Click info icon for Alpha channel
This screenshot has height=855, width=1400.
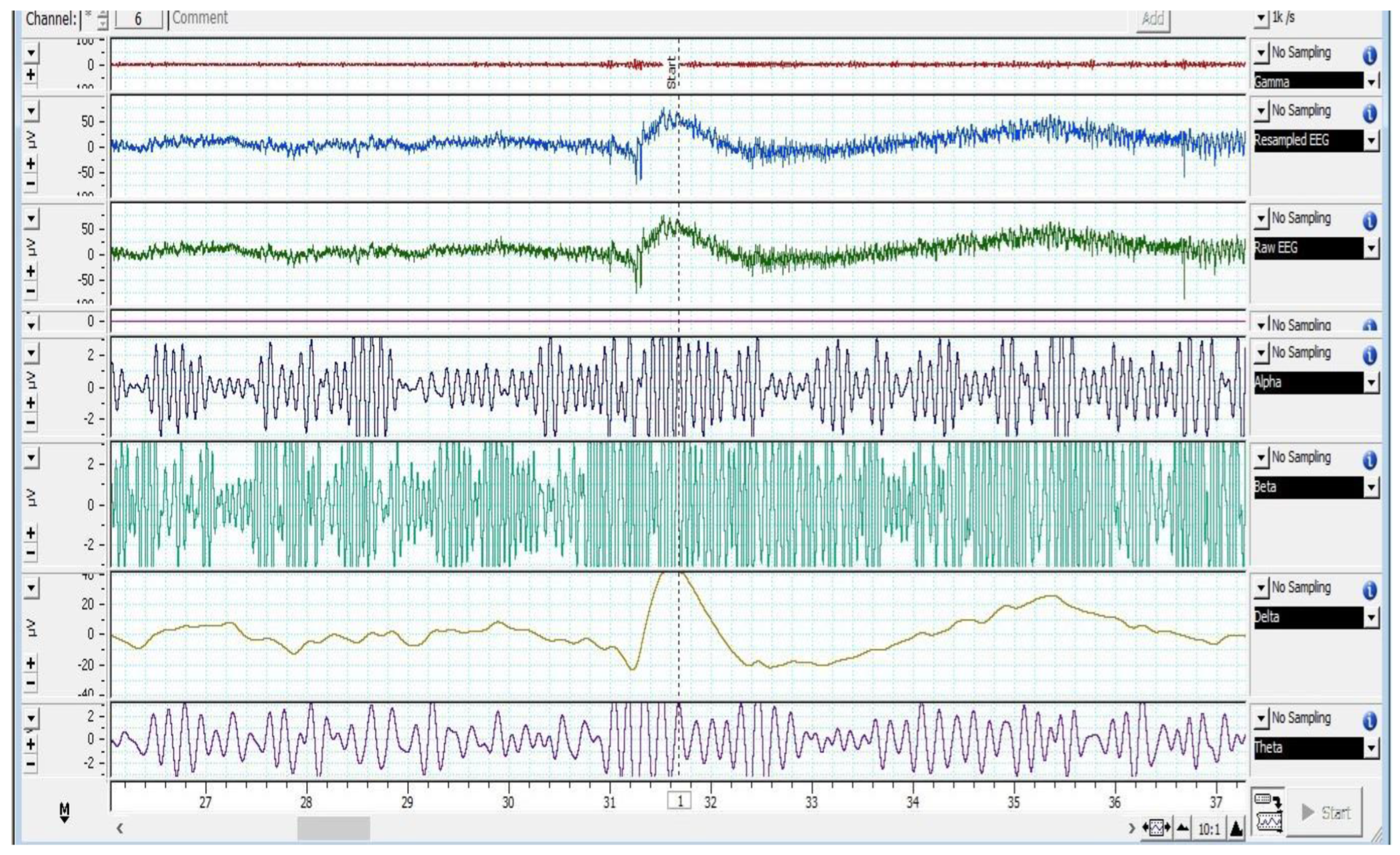coord(1370,356)
